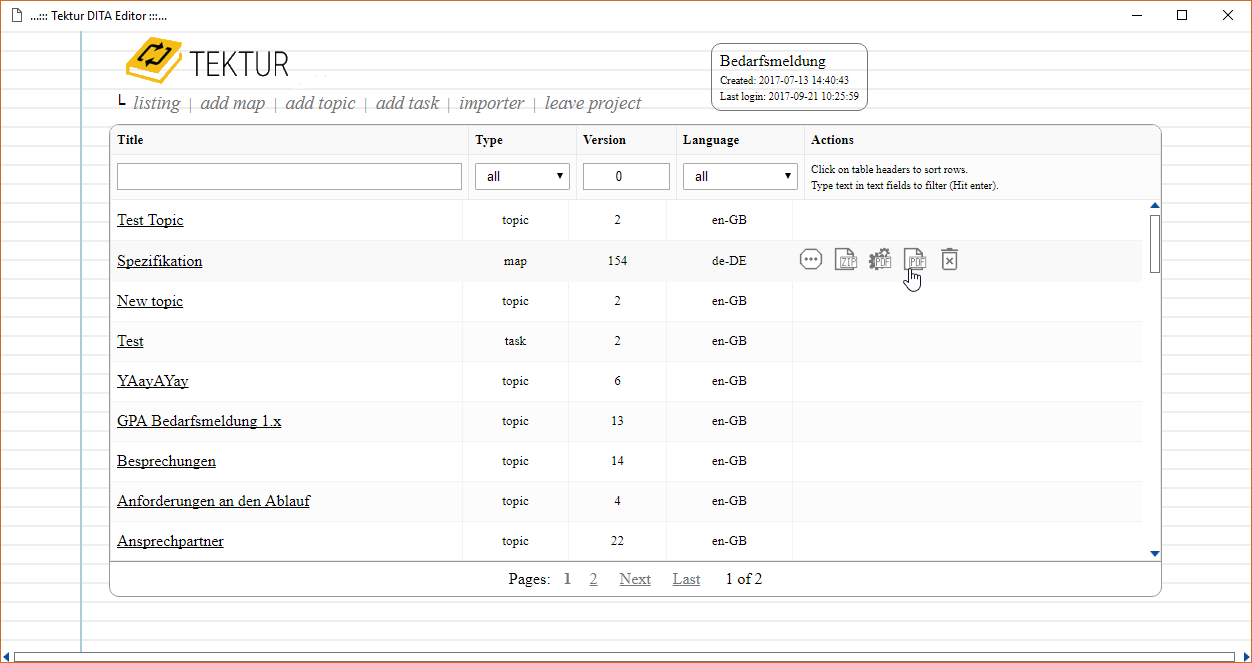Go to the Next page link
Viewport: 1252px width, 663px height.
coord(634,579)
